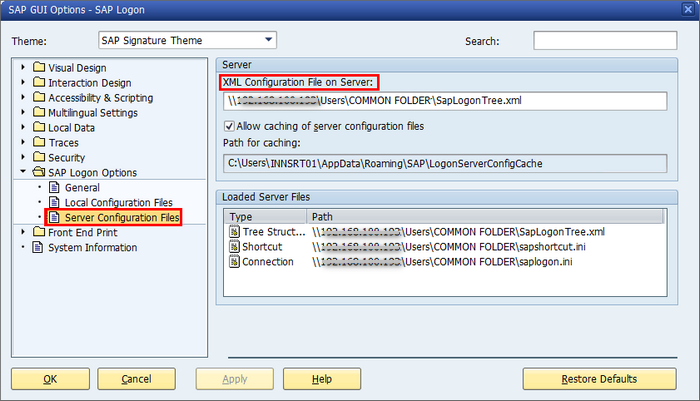
Task: Open Help for SAP GUI options
Action: 322,379
